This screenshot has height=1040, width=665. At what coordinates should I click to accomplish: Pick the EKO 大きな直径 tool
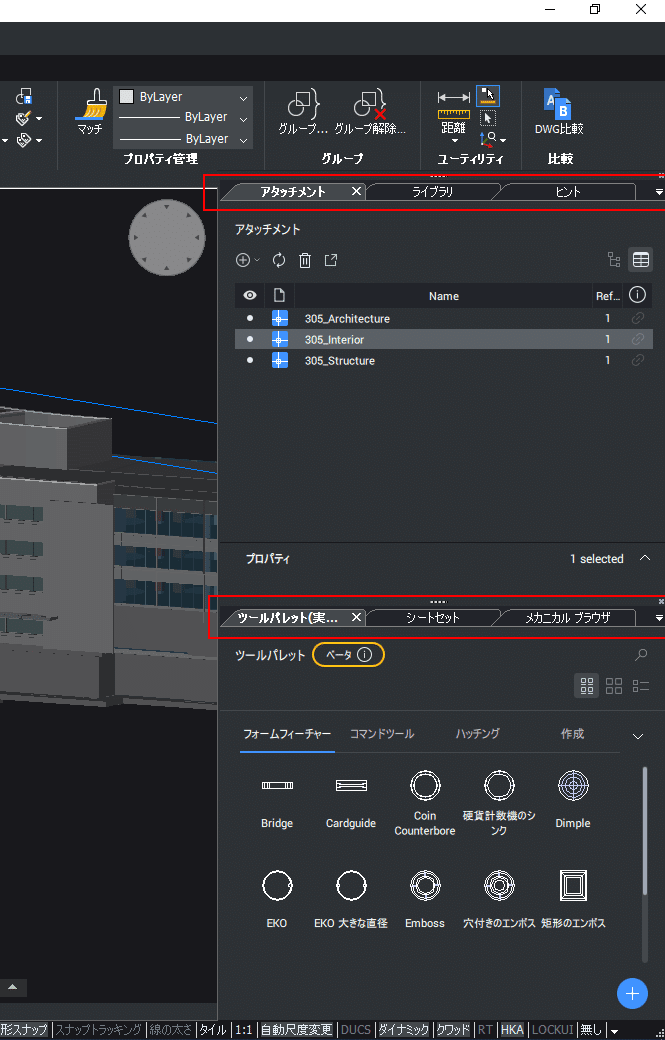(351, 899)
